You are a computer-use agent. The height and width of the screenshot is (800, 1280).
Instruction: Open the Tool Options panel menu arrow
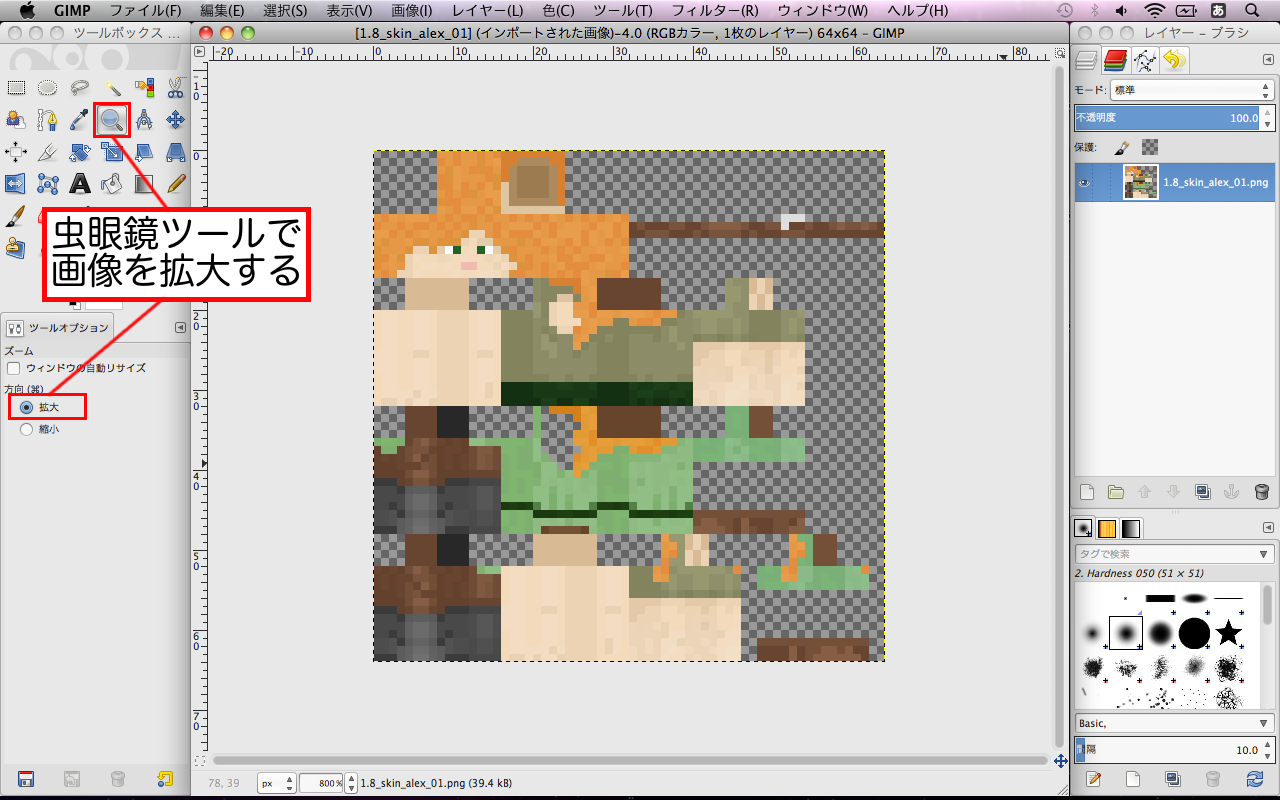pos(180,327)
